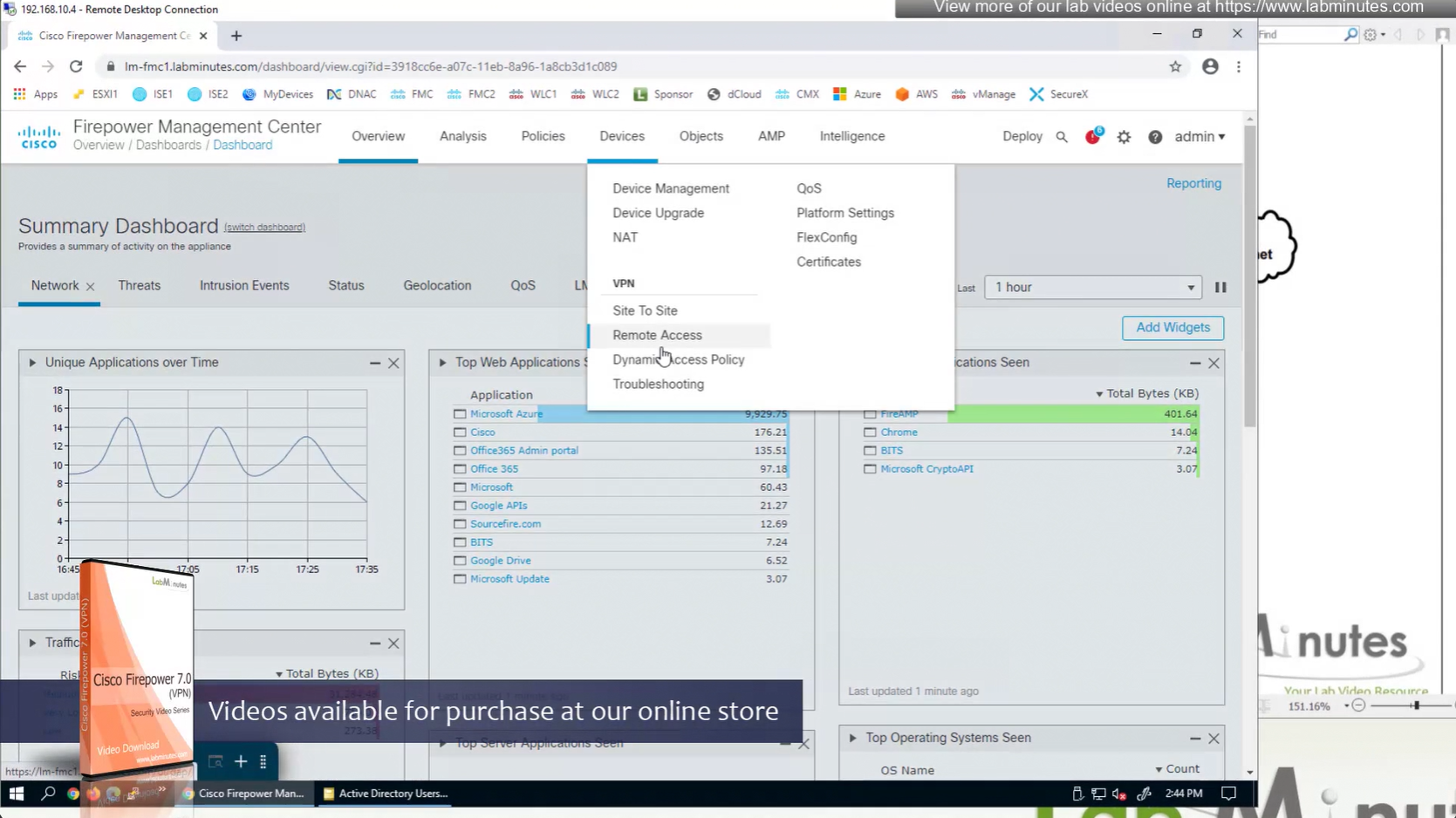Click the Add Widgets button

(1172, 328)
